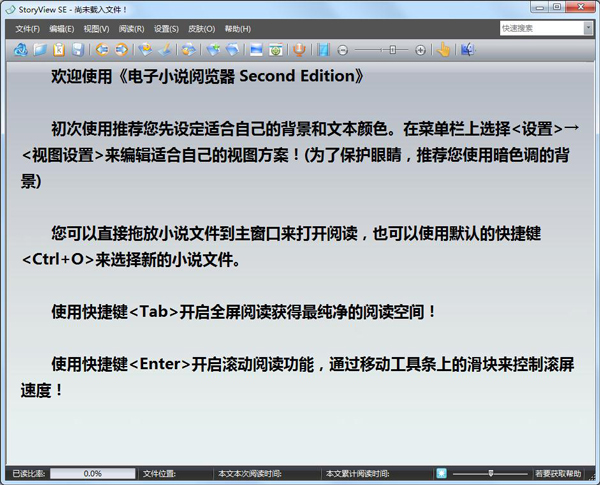
Task: Click the blue badge icon after the arrows
Action: point(145,50)
